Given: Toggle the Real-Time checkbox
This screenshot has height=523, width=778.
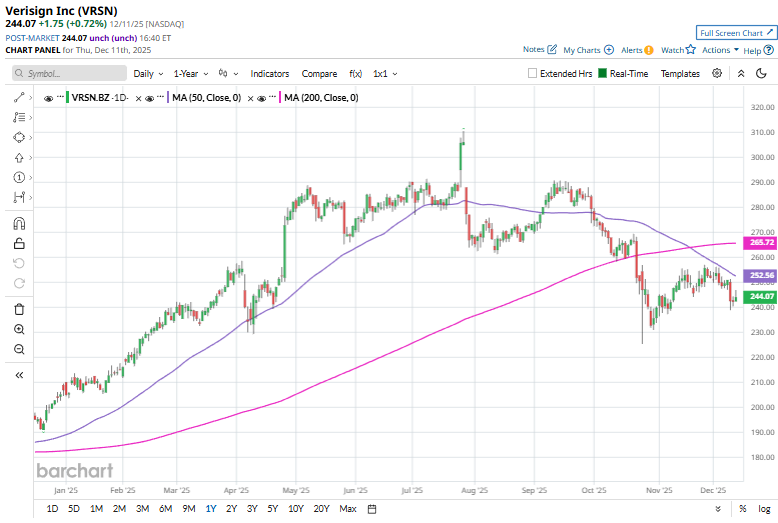Looking at the screenshot, I should pos(602,73).
